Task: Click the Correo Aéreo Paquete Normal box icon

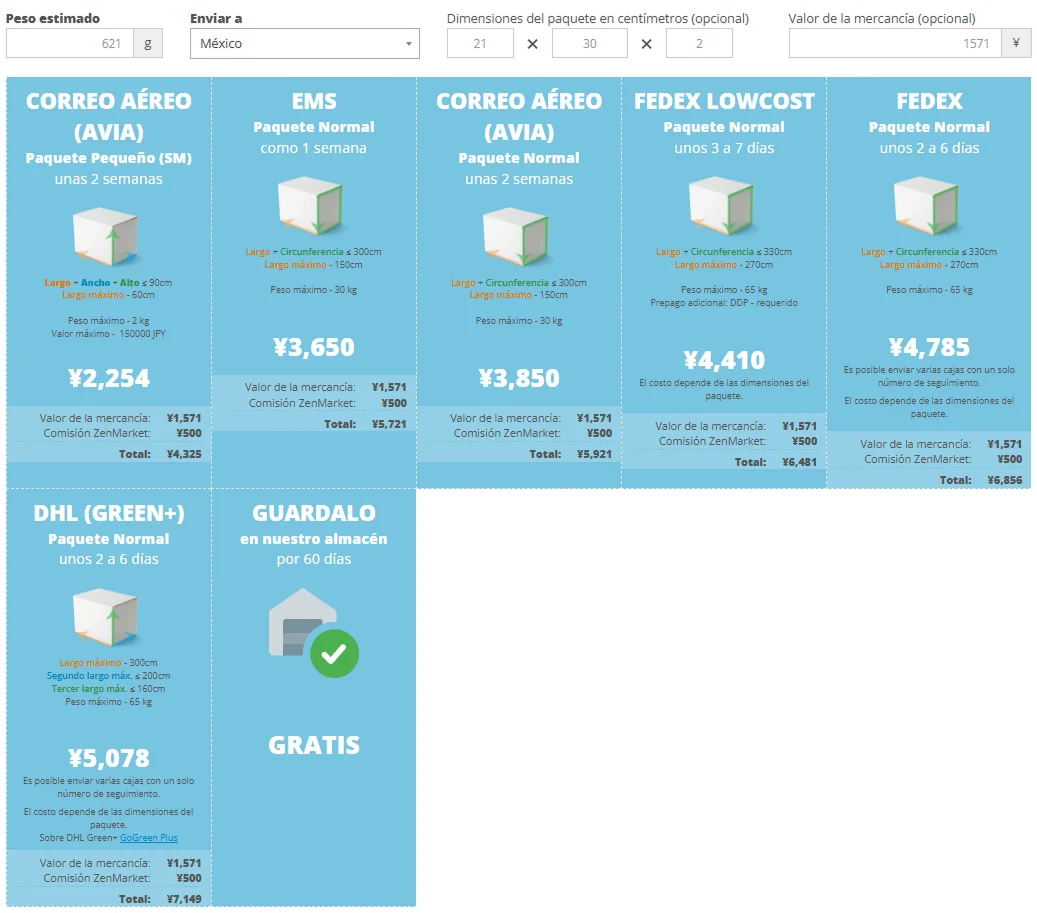Action: point(515,236)
